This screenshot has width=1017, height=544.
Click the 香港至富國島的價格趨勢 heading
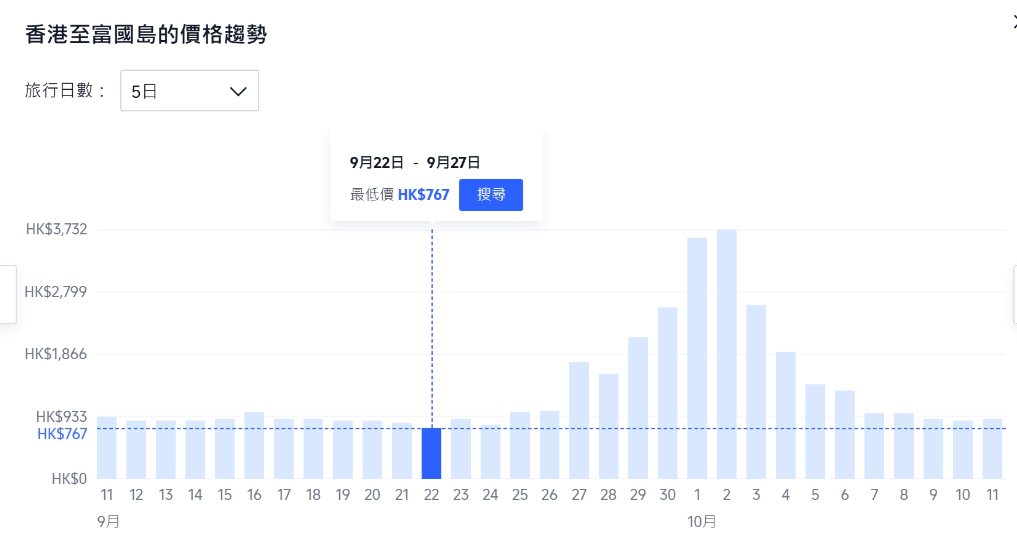[146, 34]
